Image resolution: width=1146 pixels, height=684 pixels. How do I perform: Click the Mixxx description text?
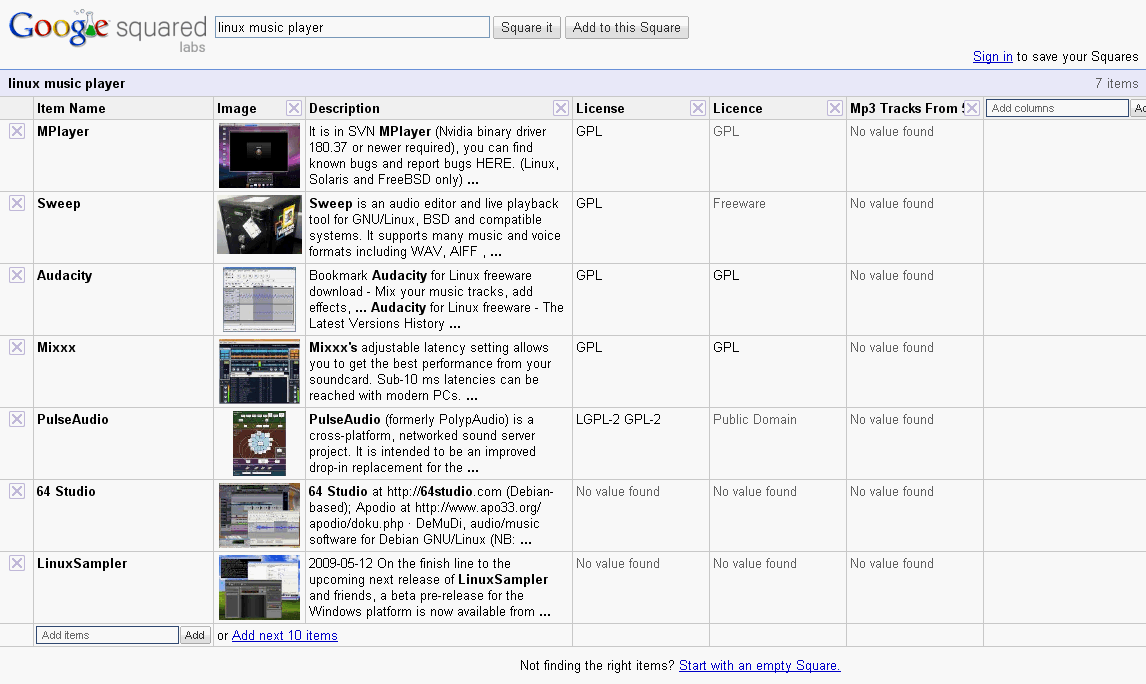pyautogui.click(x=430, y=371)
